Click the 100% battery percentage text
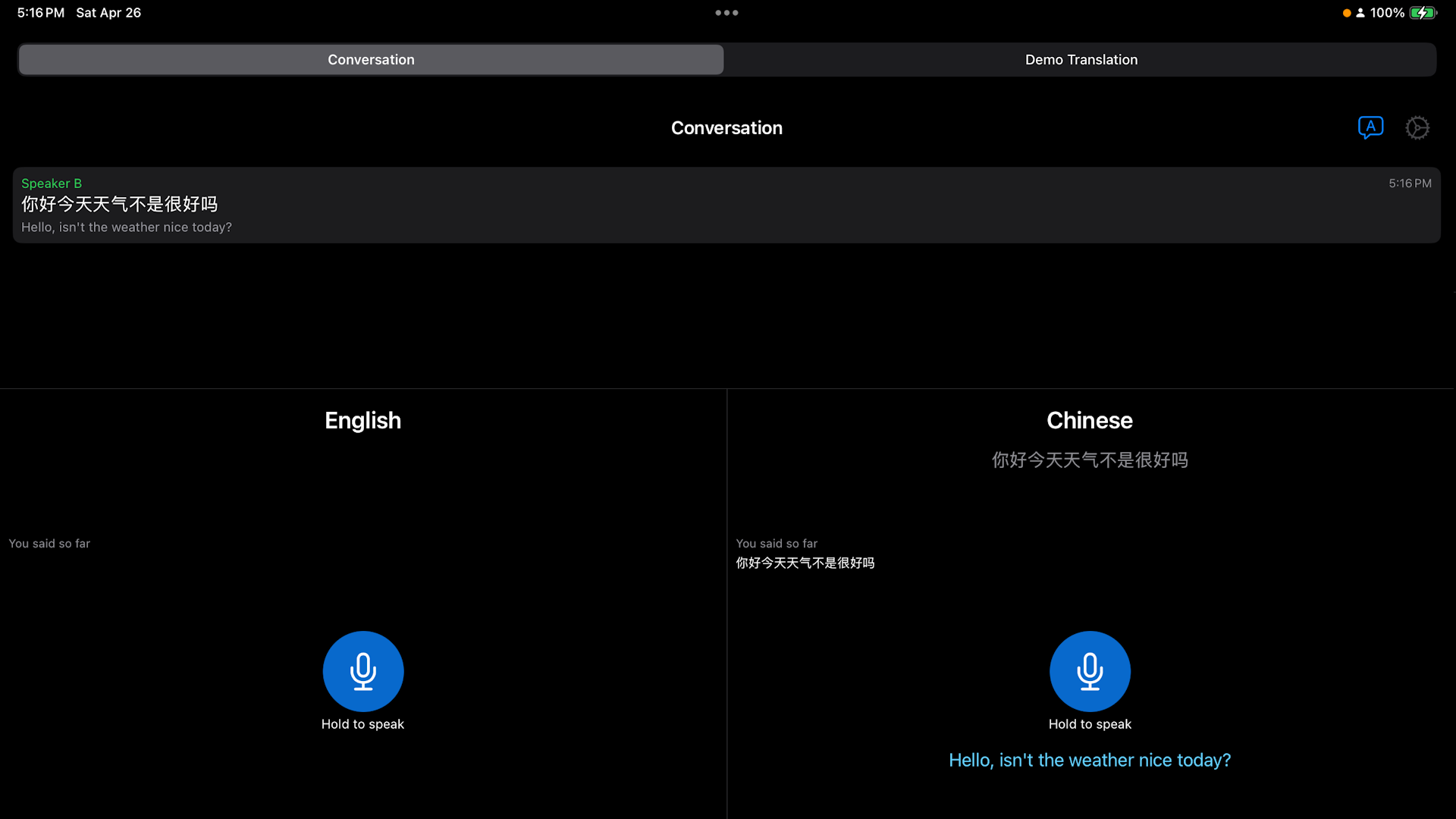 [1387, 13]
